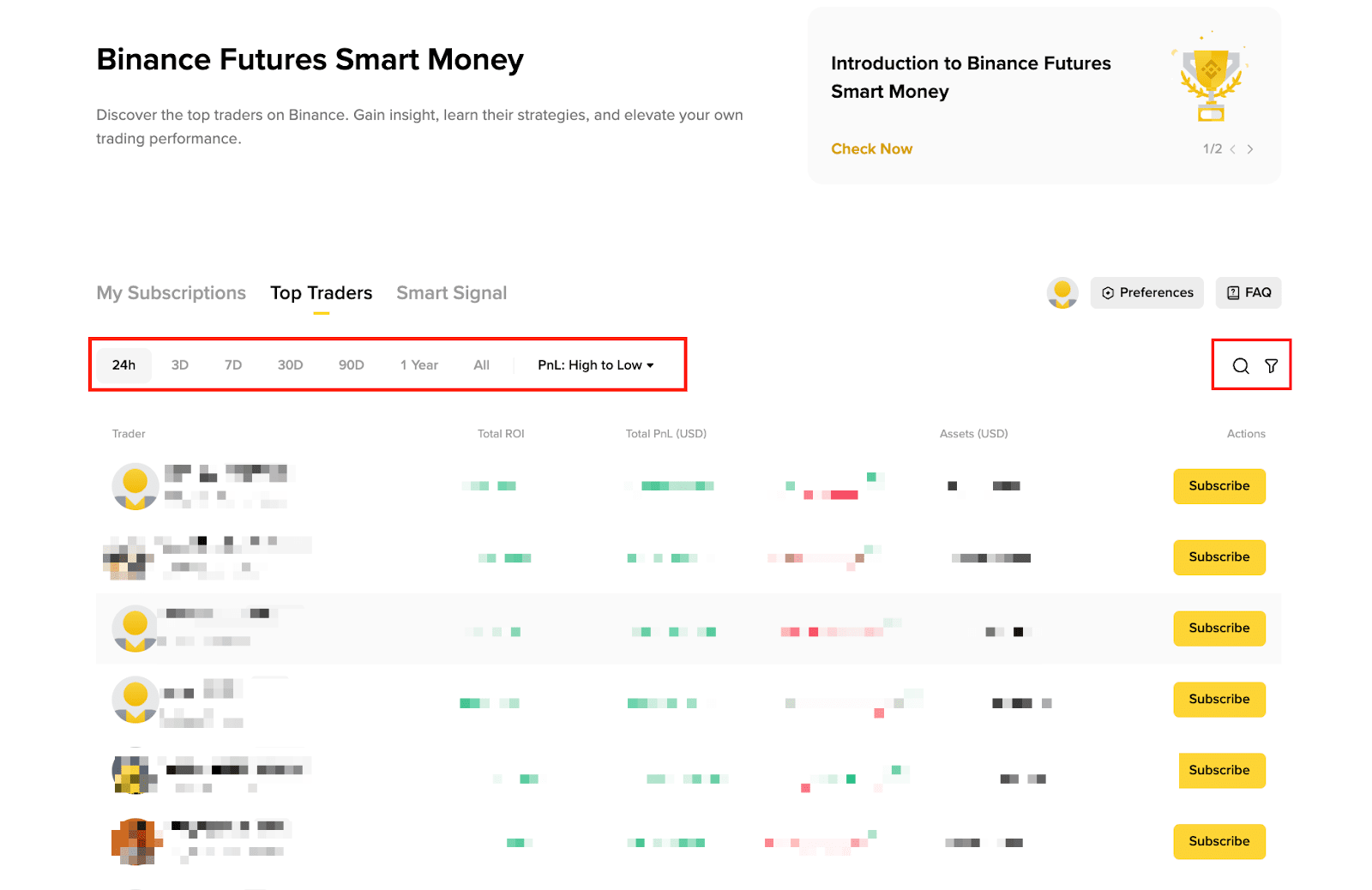
Task: Open the Preferences button
Action: pyautogui.click(x=1147, y=292)
